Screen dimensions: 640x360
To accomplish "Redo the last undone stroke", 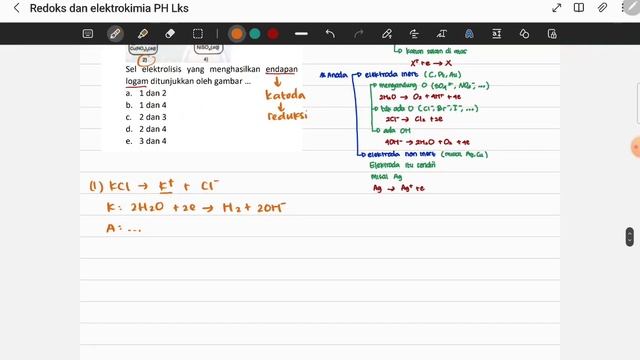I will (358, 34).
